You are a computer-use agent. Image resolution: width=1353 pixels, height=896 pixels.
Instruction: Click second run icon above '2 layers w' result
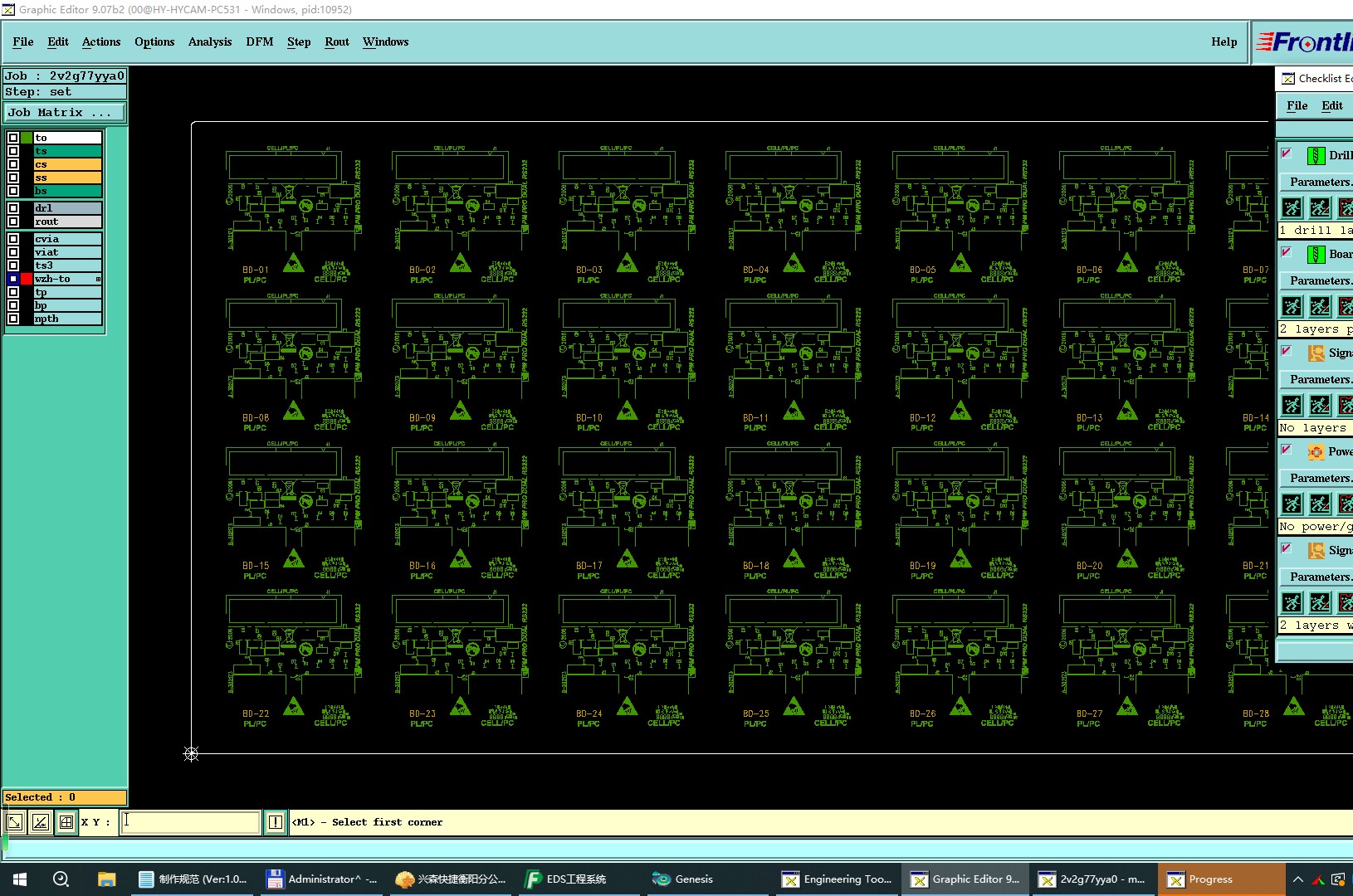coord(1320,602)
